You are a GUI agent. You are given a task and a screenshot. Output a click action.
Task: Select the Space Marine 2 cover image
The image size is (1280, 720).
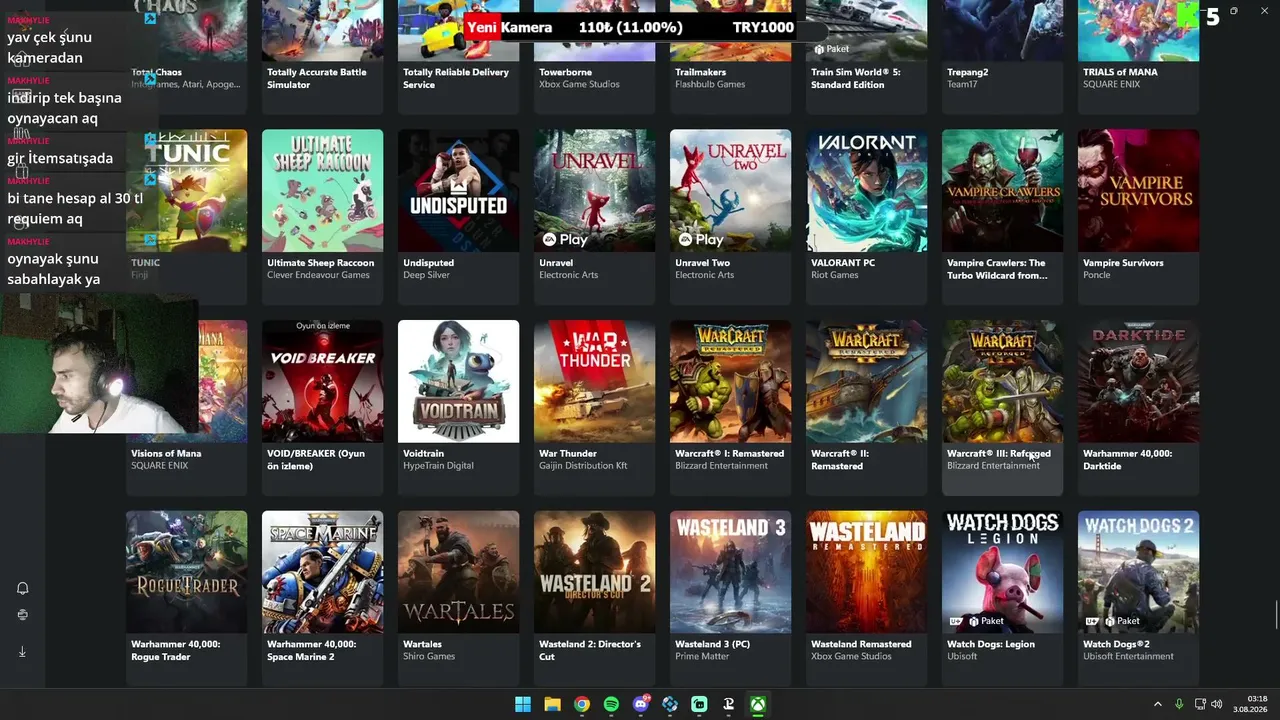(x=322, y=572)
